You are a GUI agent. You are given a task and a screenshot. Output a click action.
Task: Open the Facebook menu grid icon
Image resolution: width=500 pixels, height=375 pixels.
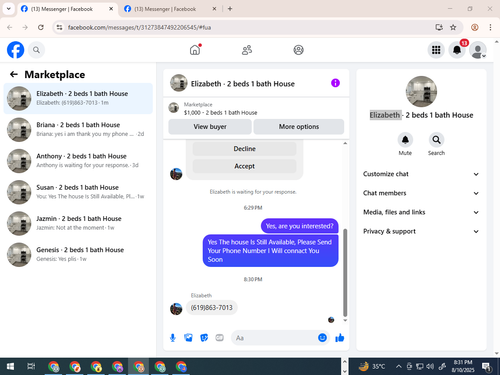[436, 50]
